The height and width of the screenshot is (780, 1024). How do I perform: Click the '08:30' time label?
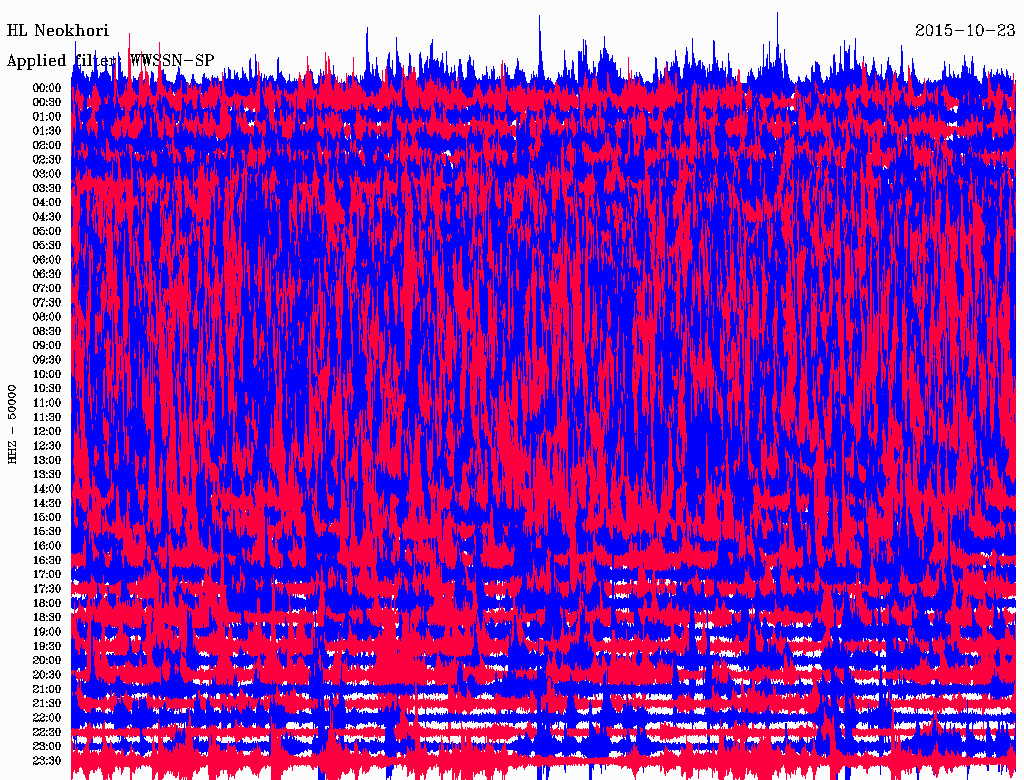[47, 331]
